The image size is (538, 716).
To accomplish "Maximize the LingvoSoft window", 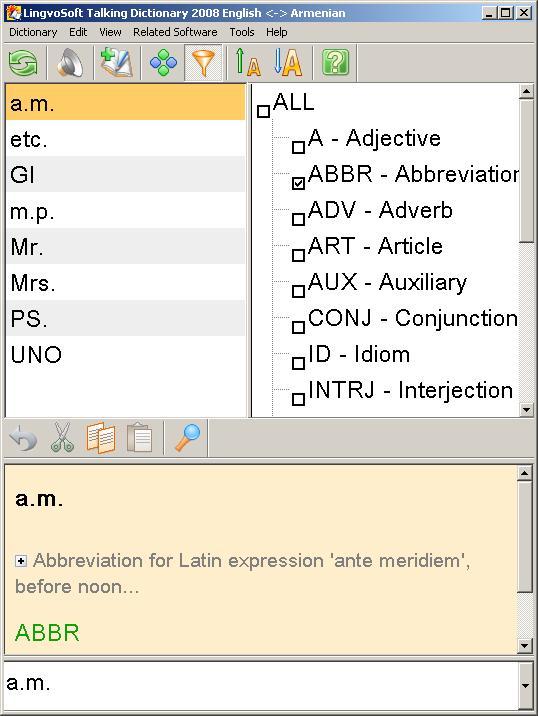I will tap(506, 13).
